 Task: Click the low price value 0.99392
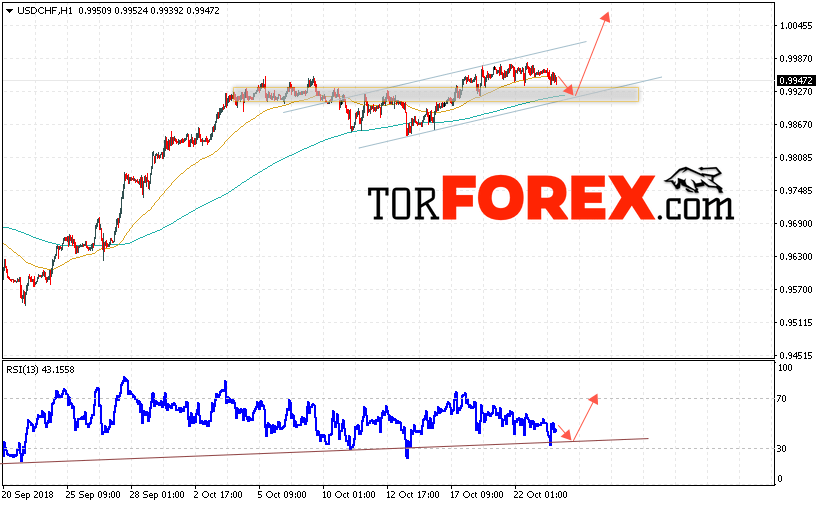167,10
